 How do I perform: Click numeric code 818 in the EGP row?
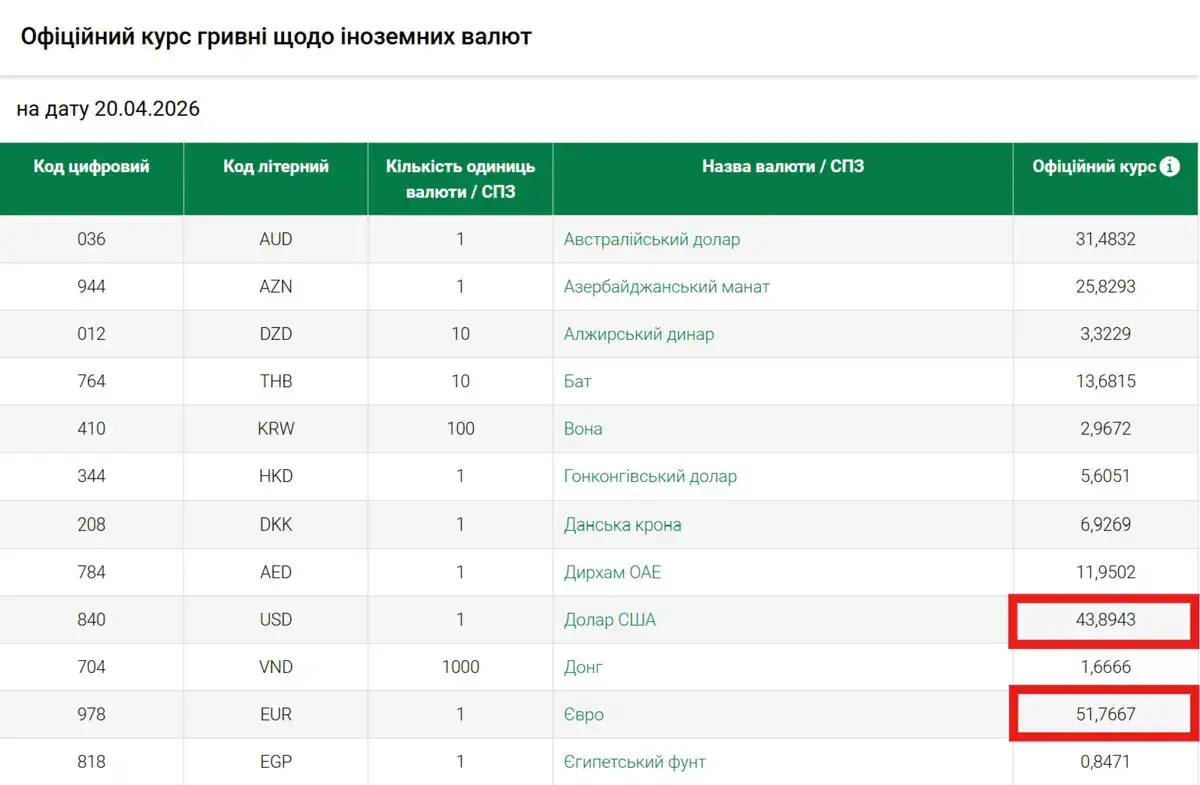91,762
